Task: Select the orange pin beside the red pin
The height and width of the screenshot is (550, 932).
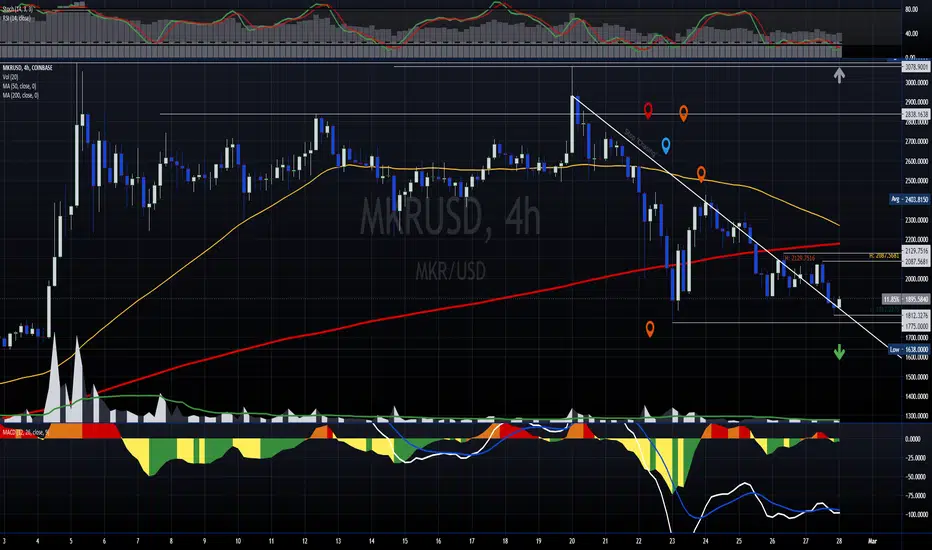Action: (684, 113)
